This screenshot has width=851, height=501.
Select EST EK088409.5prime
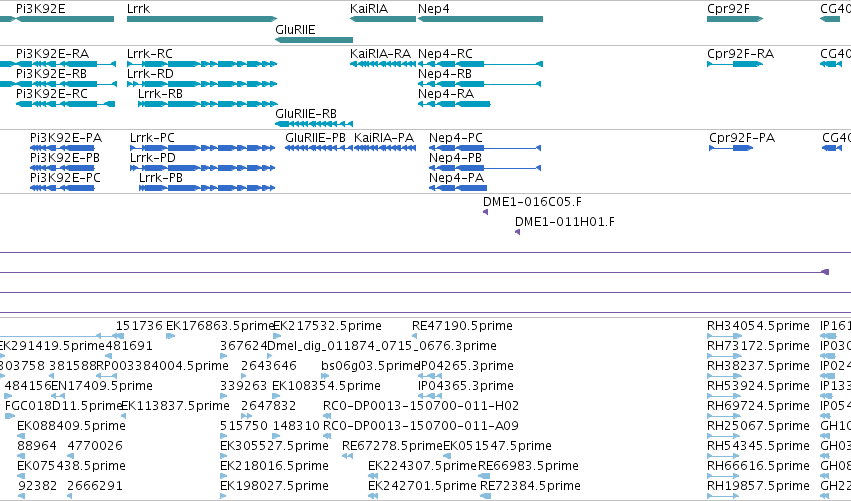[21, 436]
